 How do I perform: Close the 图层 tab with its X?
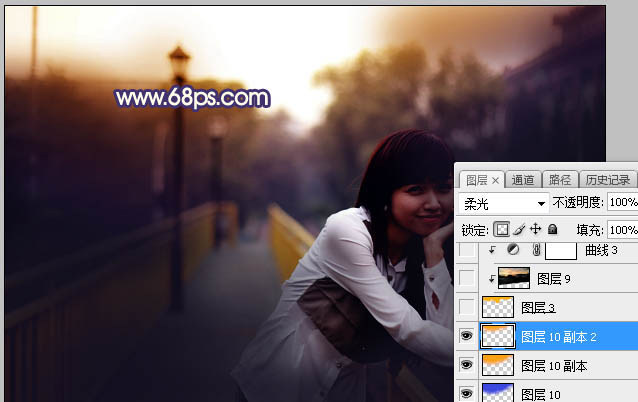[x=495, y=180]
